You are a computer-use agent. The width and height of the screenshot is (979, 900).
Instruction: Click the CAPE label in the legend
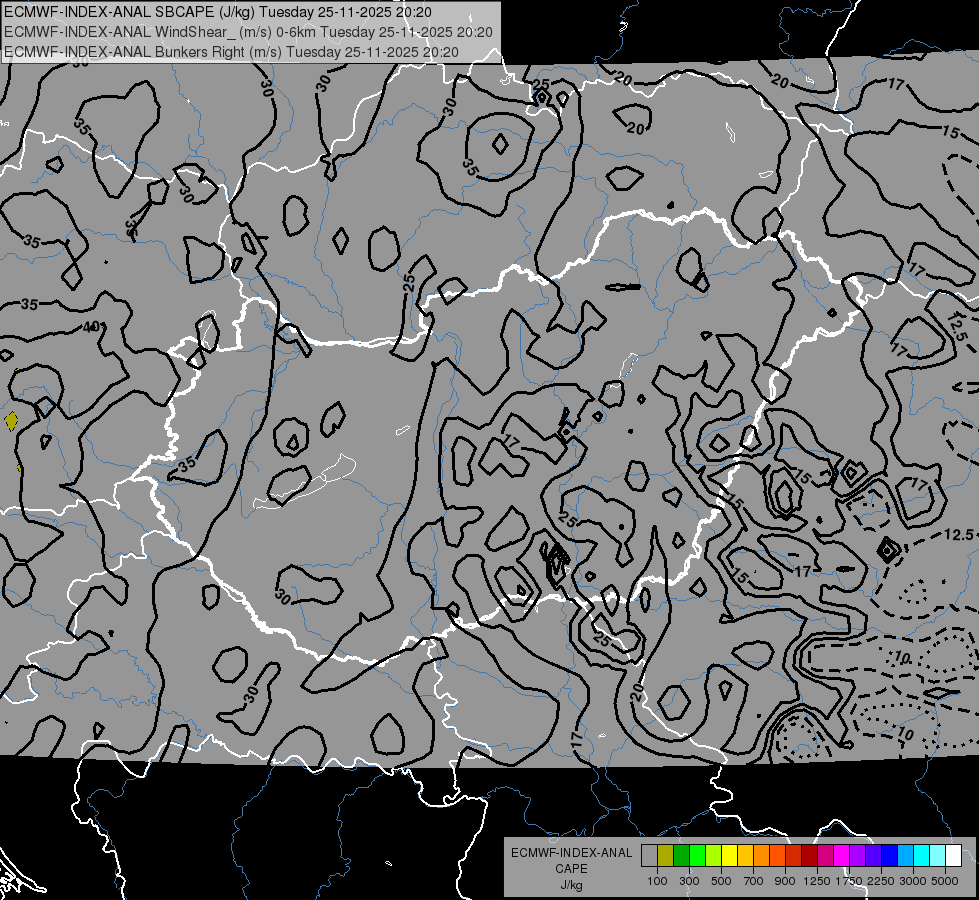pyautogui.click(x=571, y=869)
